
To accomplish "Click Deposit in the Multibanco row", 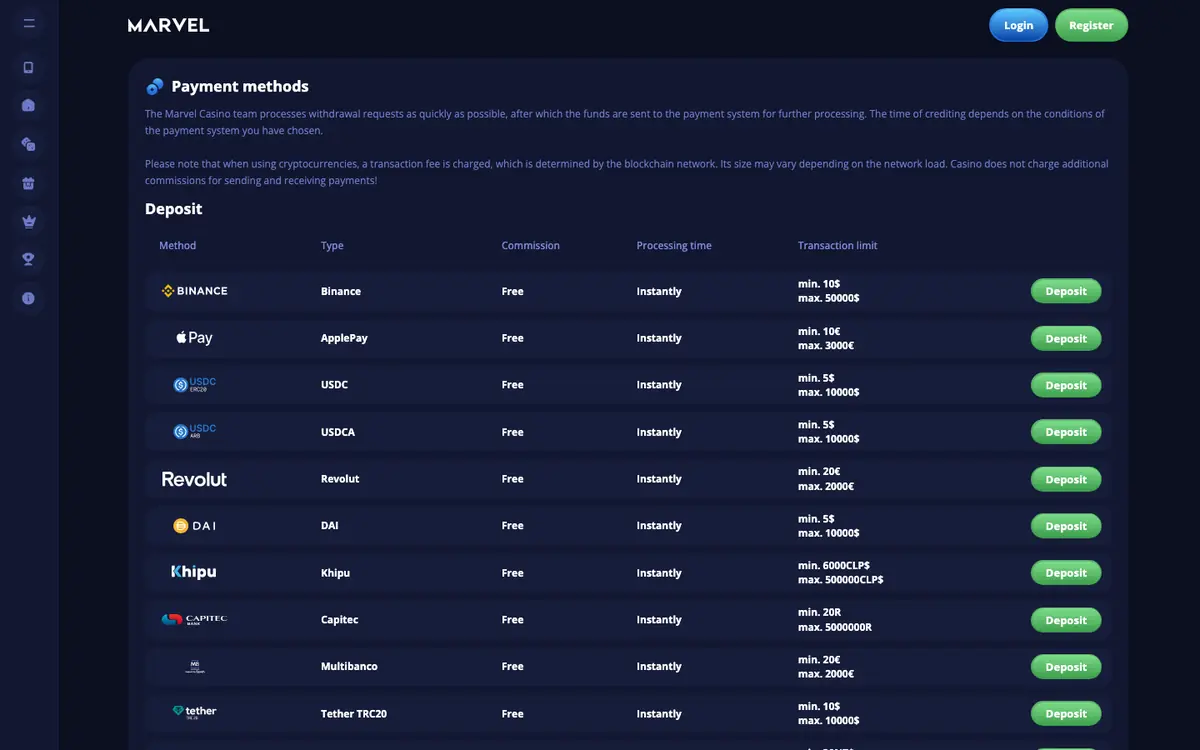I will tap(1066, 667).
